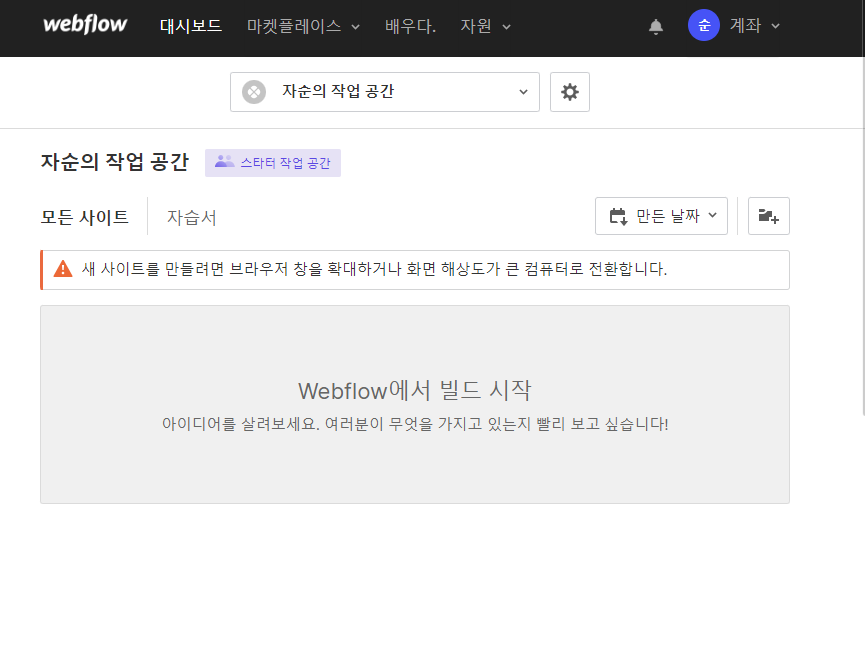865x659 pixels.
Task: Click the Webflow에서 빌드 시작 heading
Action: click(414, 390)
